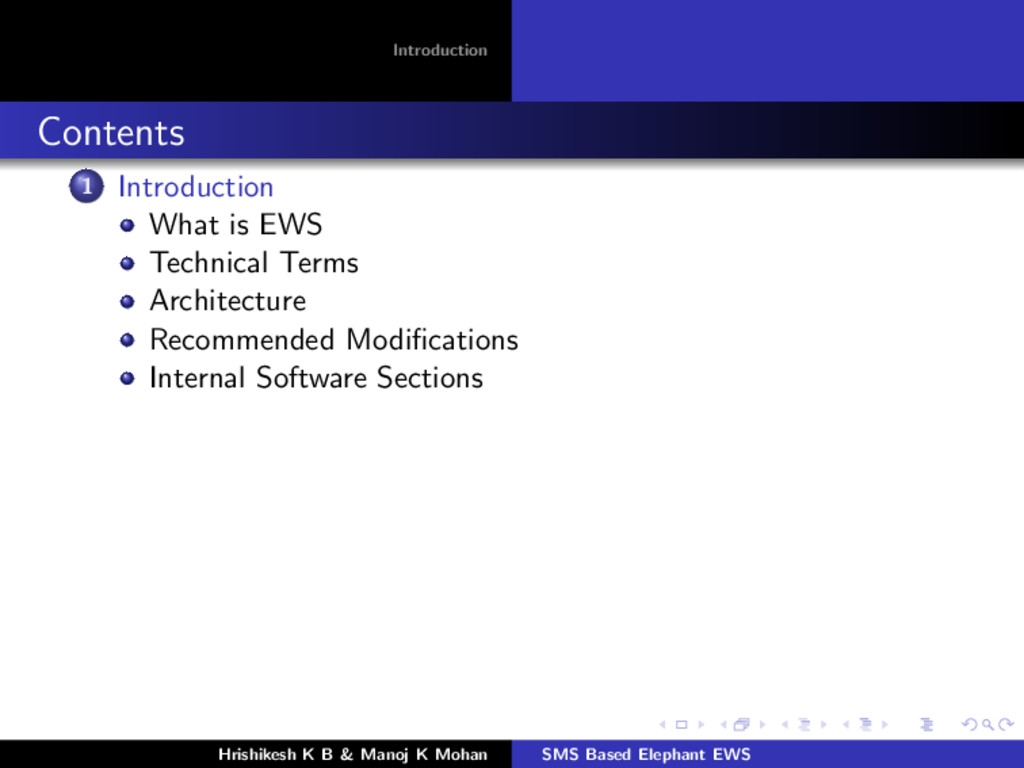This screenshot has width=1024, height=768.
Task: Click authors Hrishikesh K B & Manoj K Mohan
Action: point(353,754)
